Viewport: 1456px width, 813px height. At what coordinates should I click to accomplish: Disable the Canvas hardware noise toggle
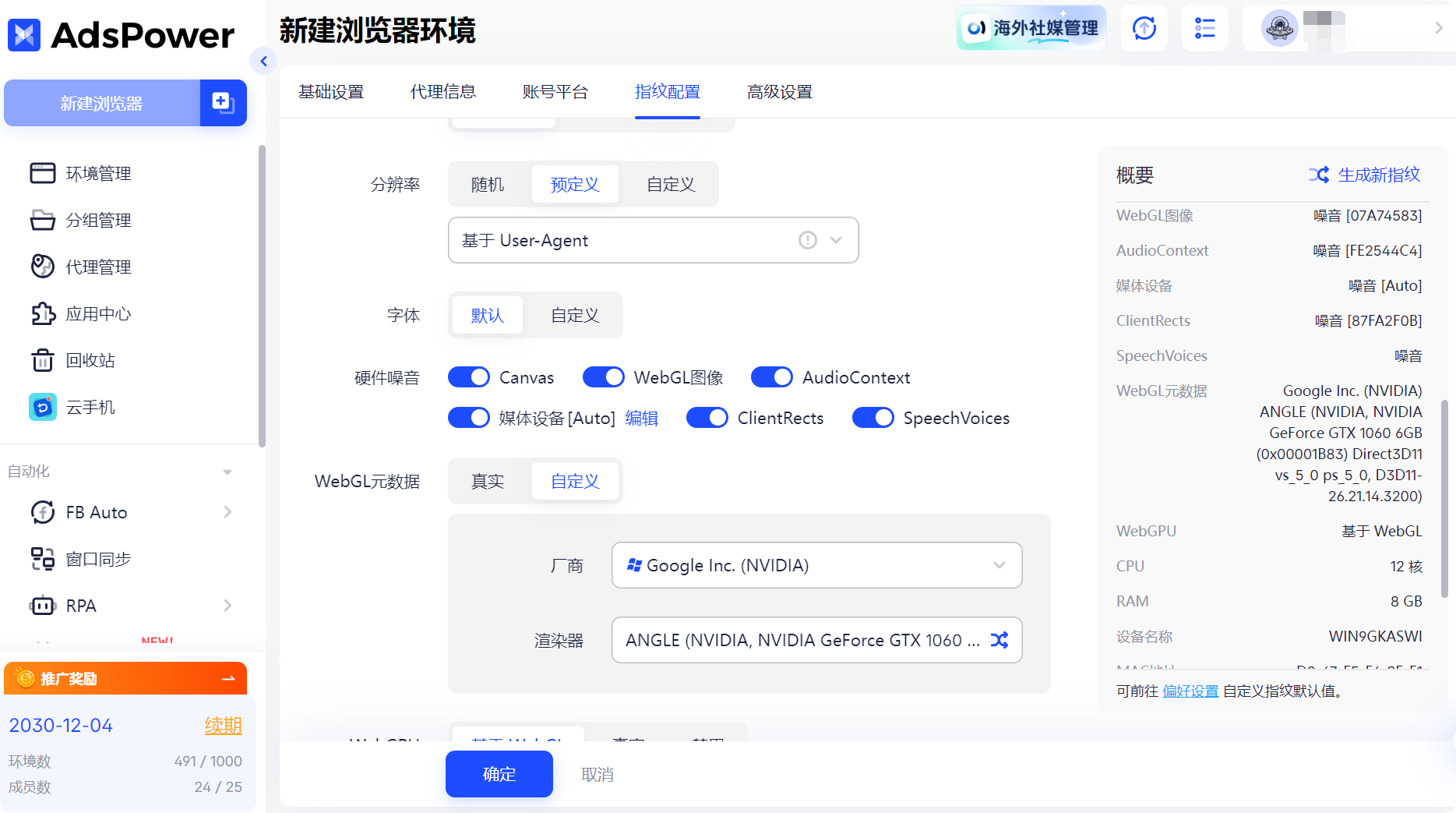[468, 376]
